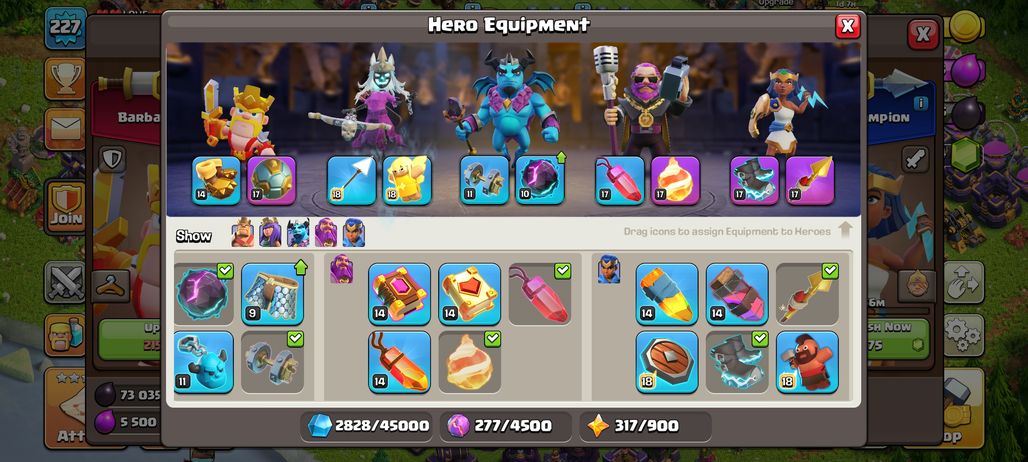1028x462 pixels.
Task: Choose the level 11 Henchmen Puppet equipment
Action: pos(203,362)
